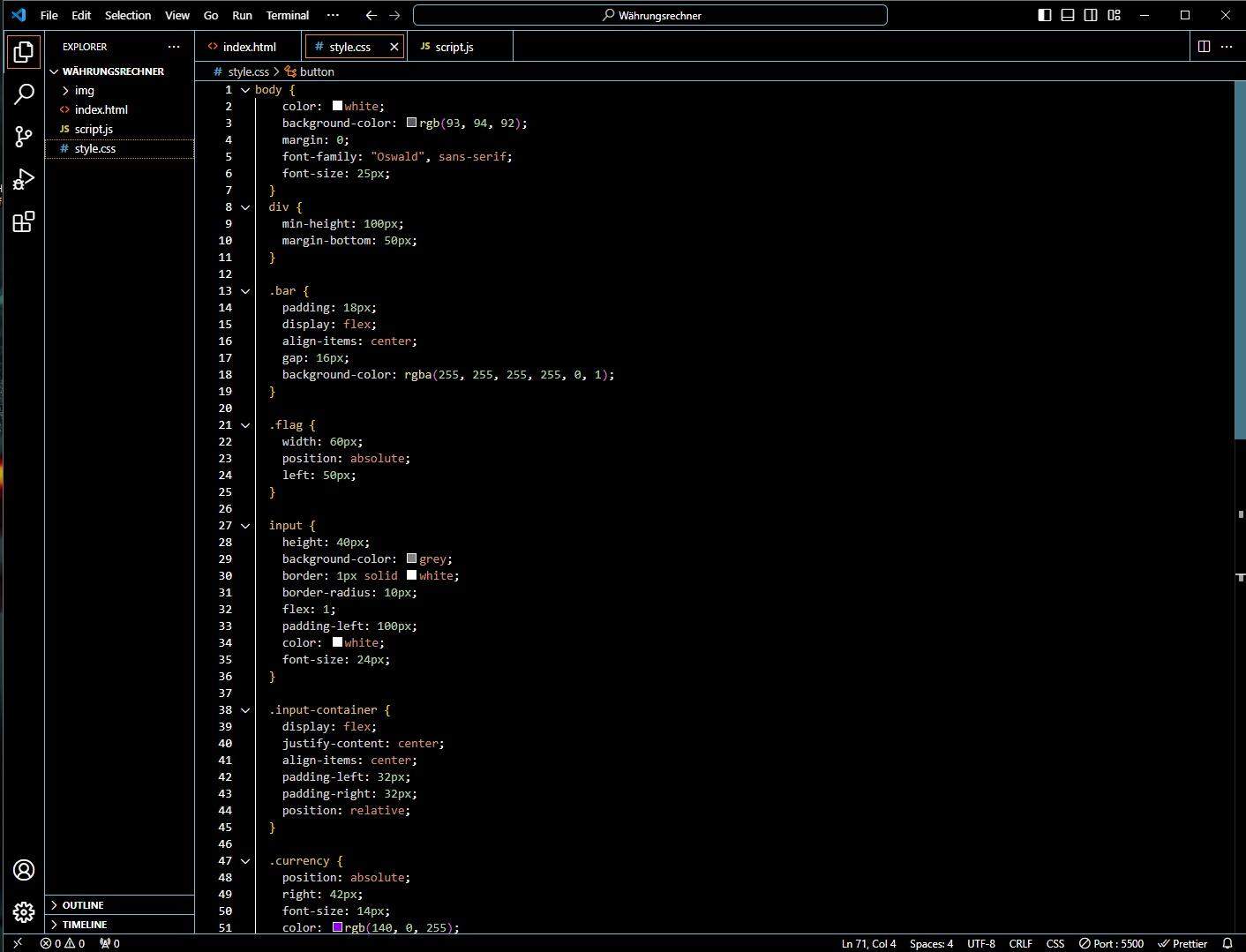Screen dimensions: 1246x952
Task: Toggle Primary Side Bar visibility
Action: 1045,15
